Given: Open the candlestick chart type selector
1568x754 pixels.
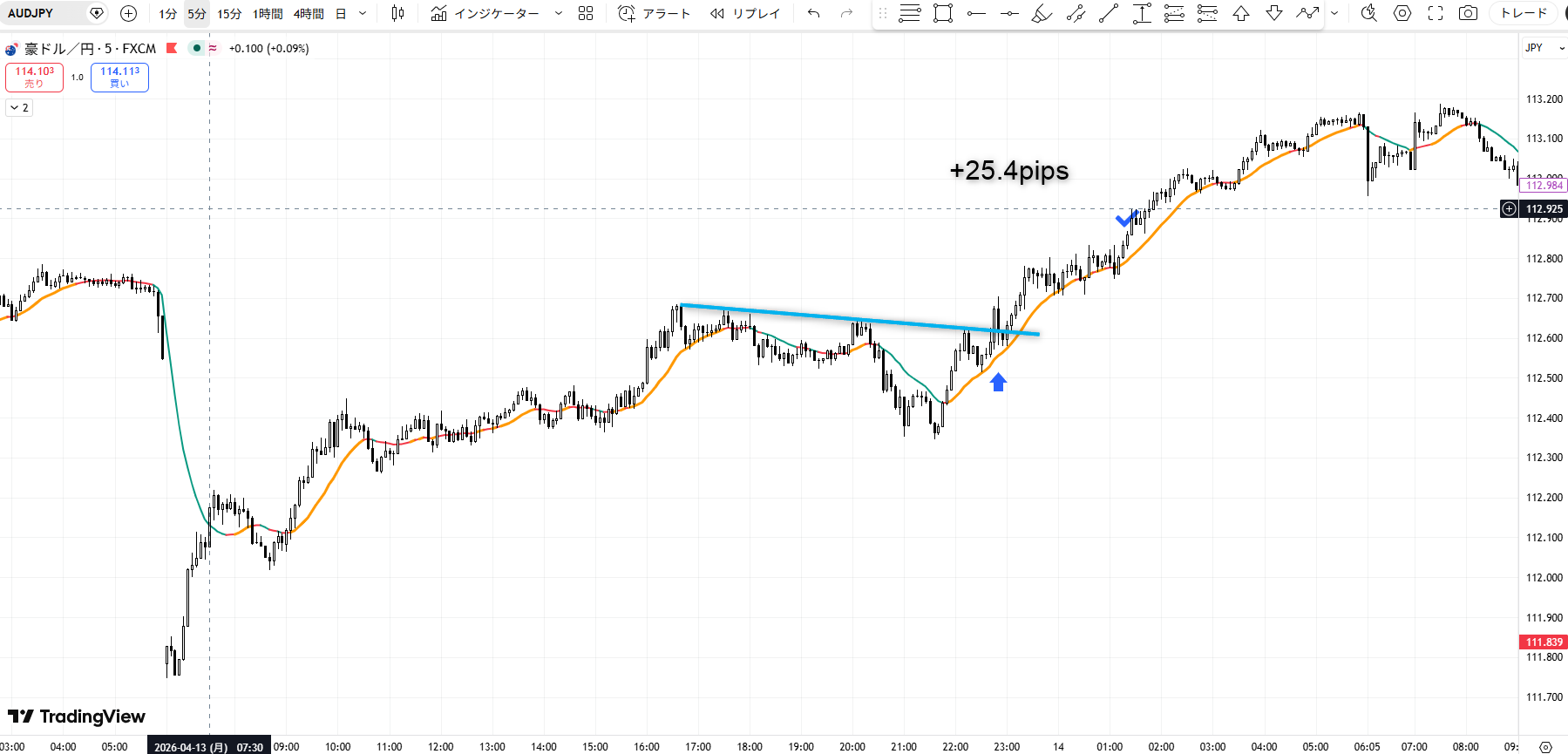Looking at the screenshot, I should pyautogui.click(x=397, y=13).
